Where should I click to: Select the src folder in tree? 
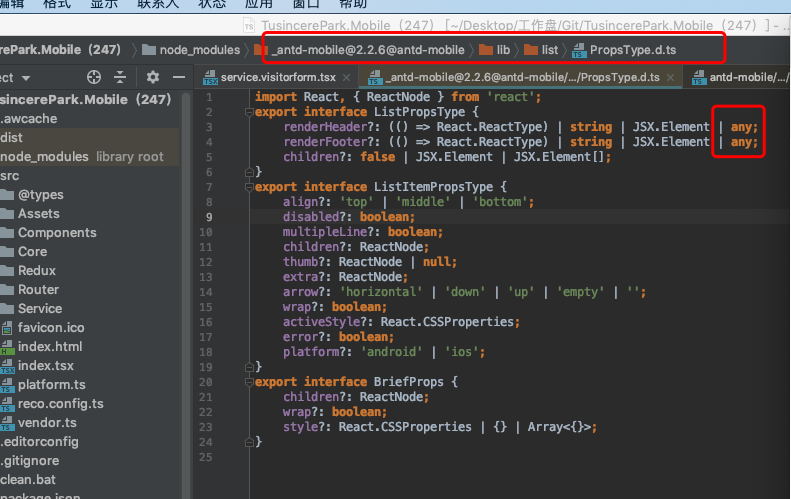coord(10,176)
